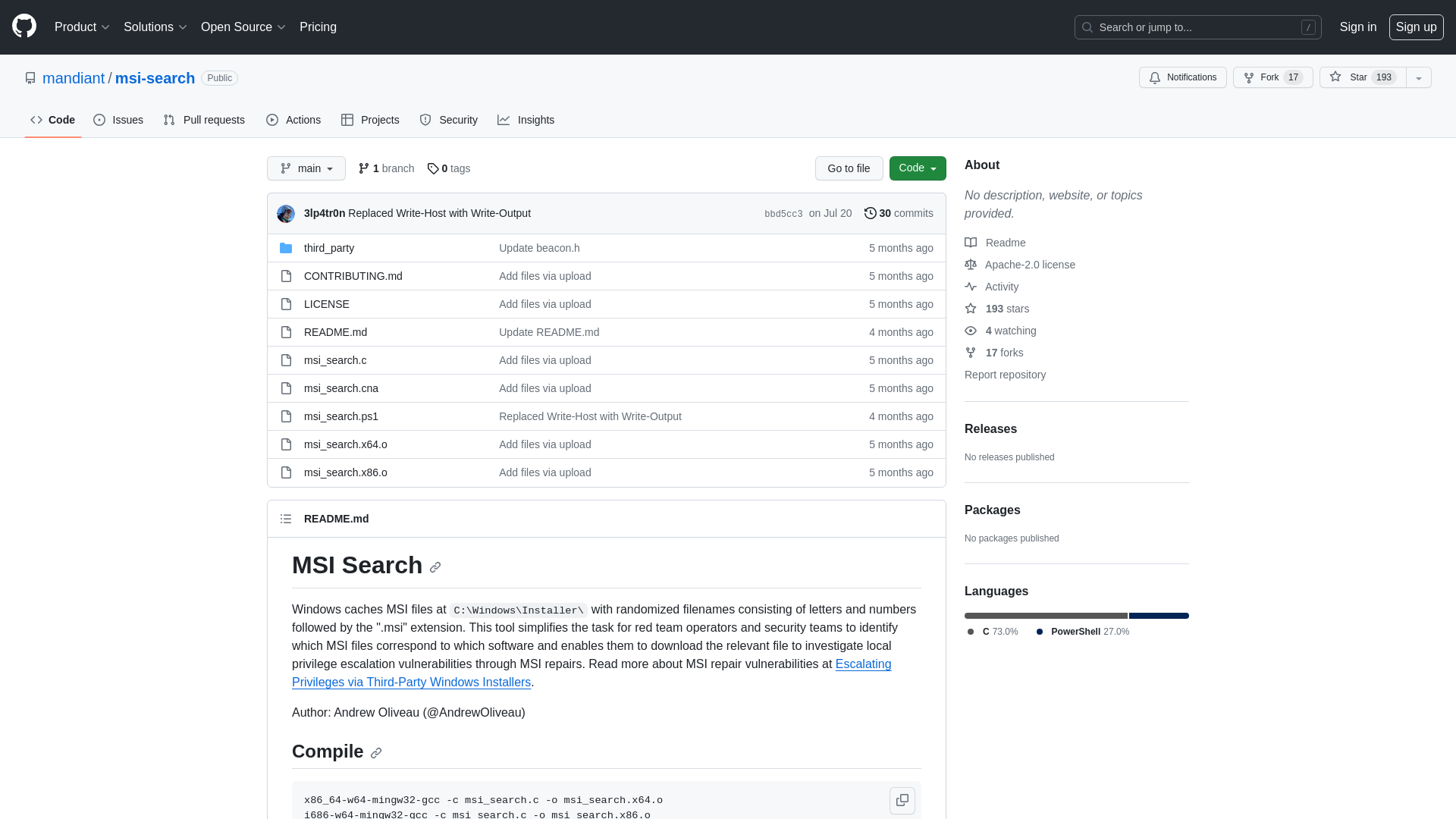Screen dimensions: 1456x819
Task: Open the msi-search repository link
Action: [x=155, y=78]
